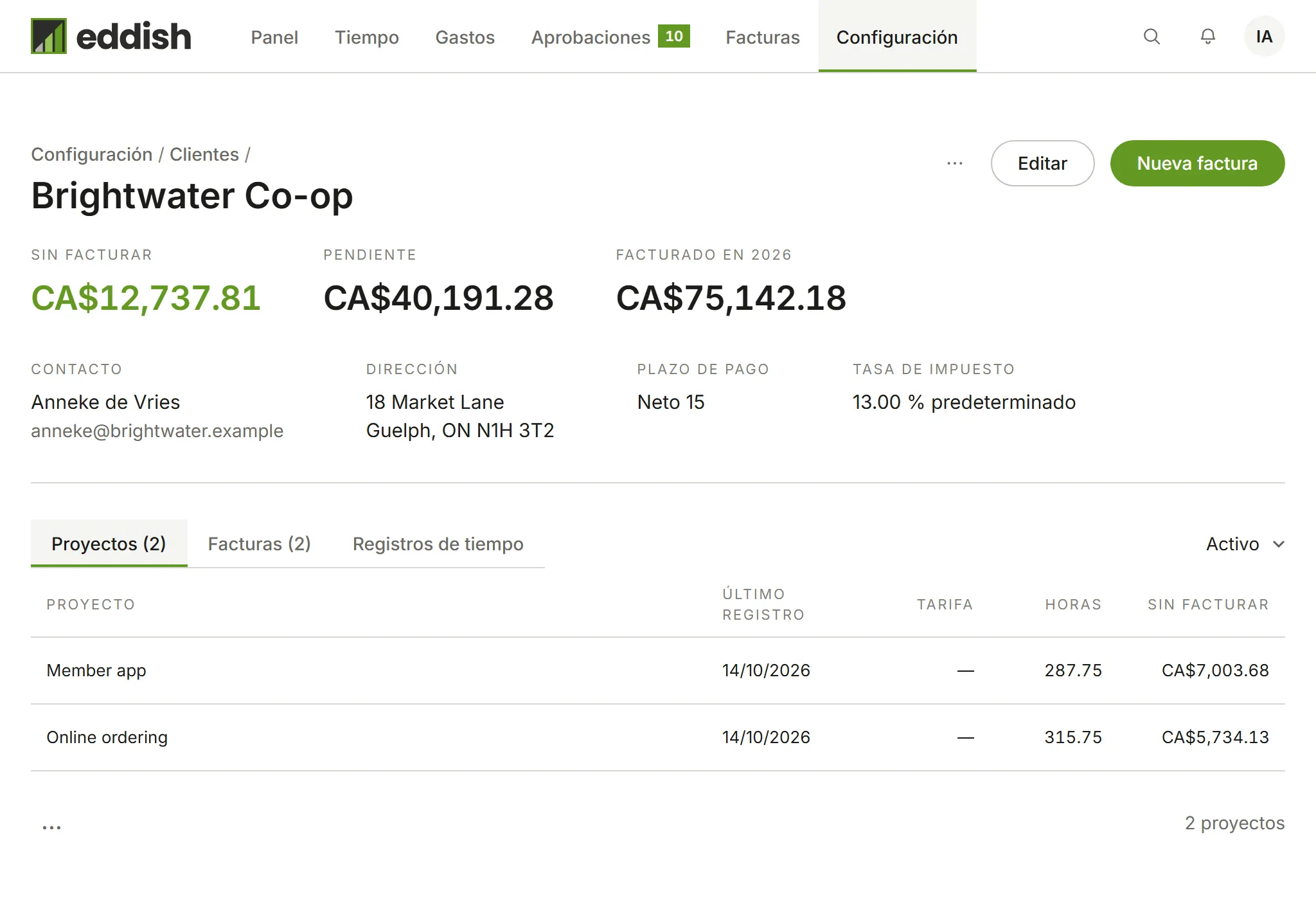
Task: Open the Tiempo menu item
Action: click(x=367, y=37)
